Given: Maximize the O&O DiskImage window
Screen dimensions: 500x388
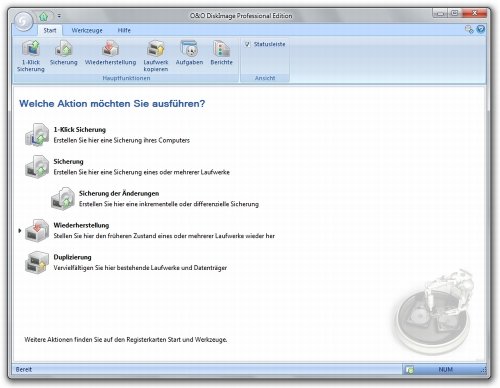Looking at the screenshot, I should tap(455, 14).
